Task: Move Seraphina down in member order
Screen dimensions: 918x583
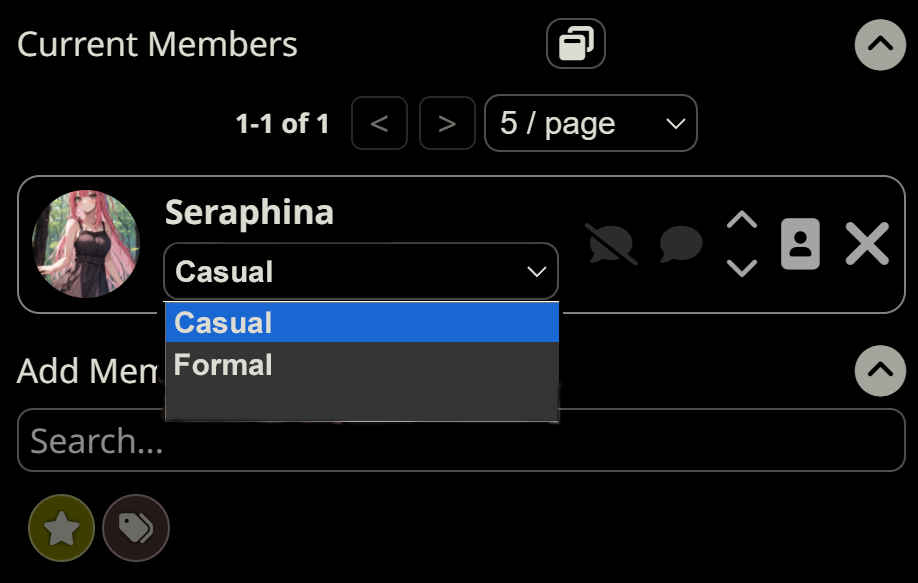Action: [740, 268]
